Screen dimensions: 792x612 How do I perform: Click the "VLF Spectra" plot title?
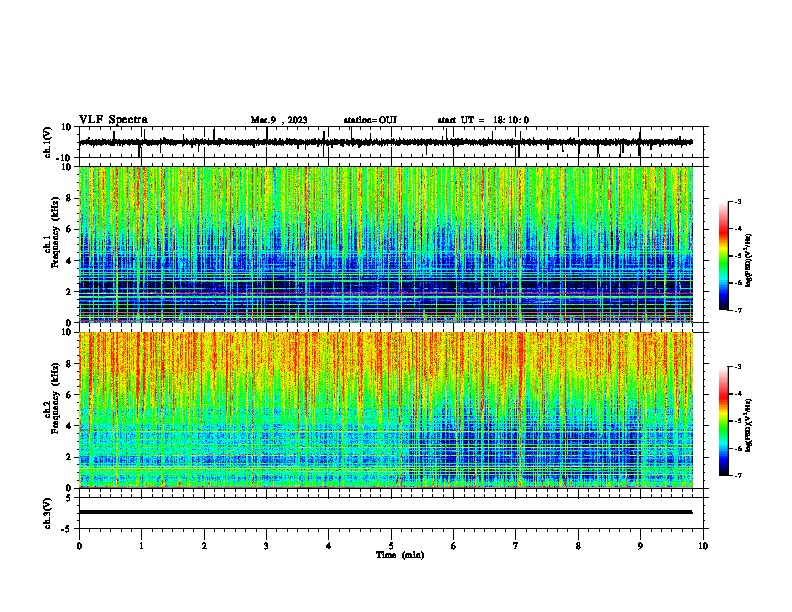pyautogui.click(x=113, y=120)
